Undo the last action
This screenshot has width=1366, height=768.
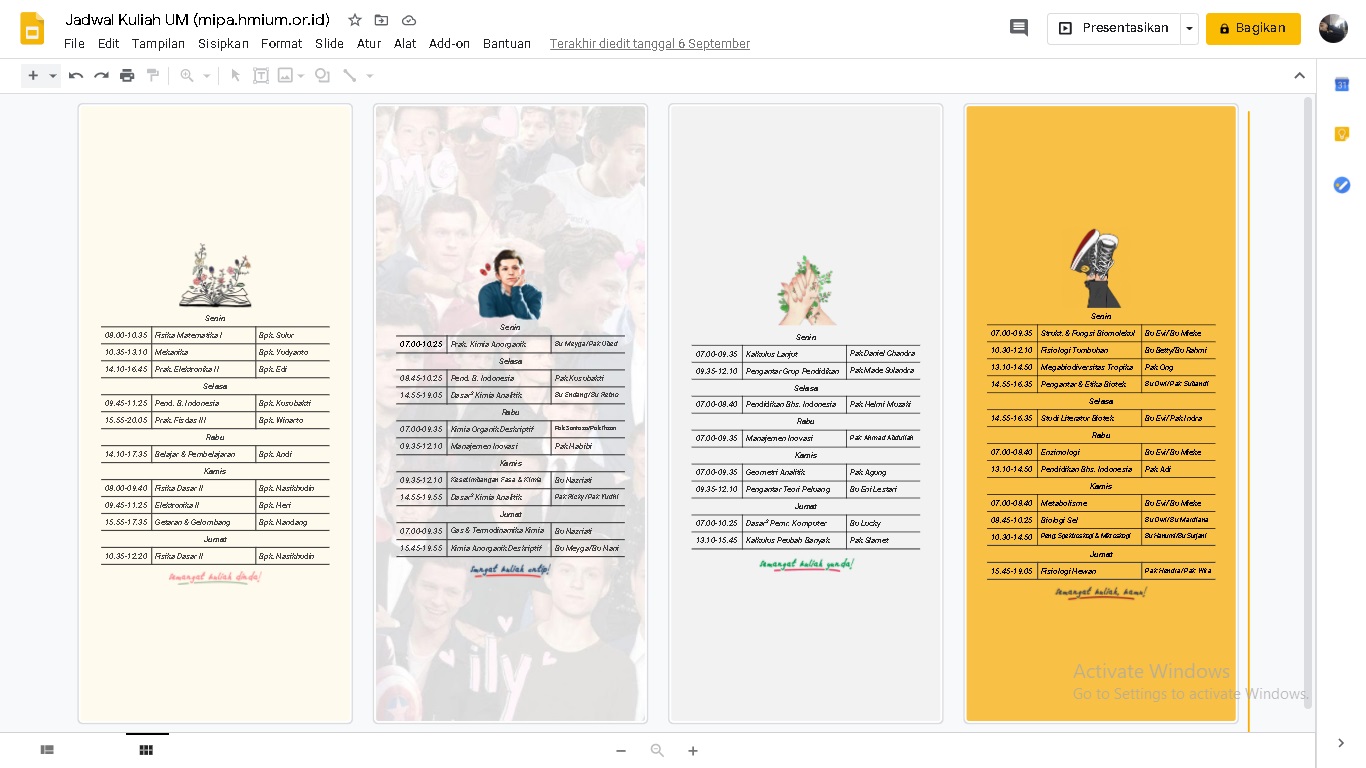[76, 75]
